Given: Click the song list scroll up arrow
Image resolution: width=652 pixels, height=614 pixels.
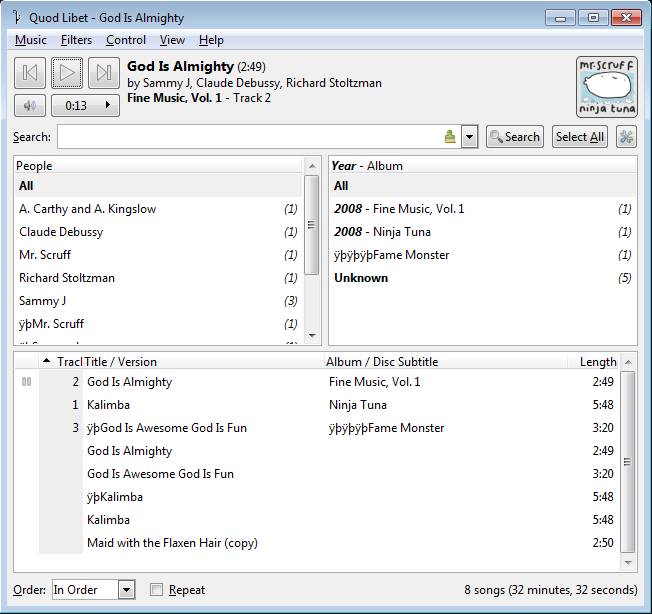Looking at the screenshot, I should (628, 362).
